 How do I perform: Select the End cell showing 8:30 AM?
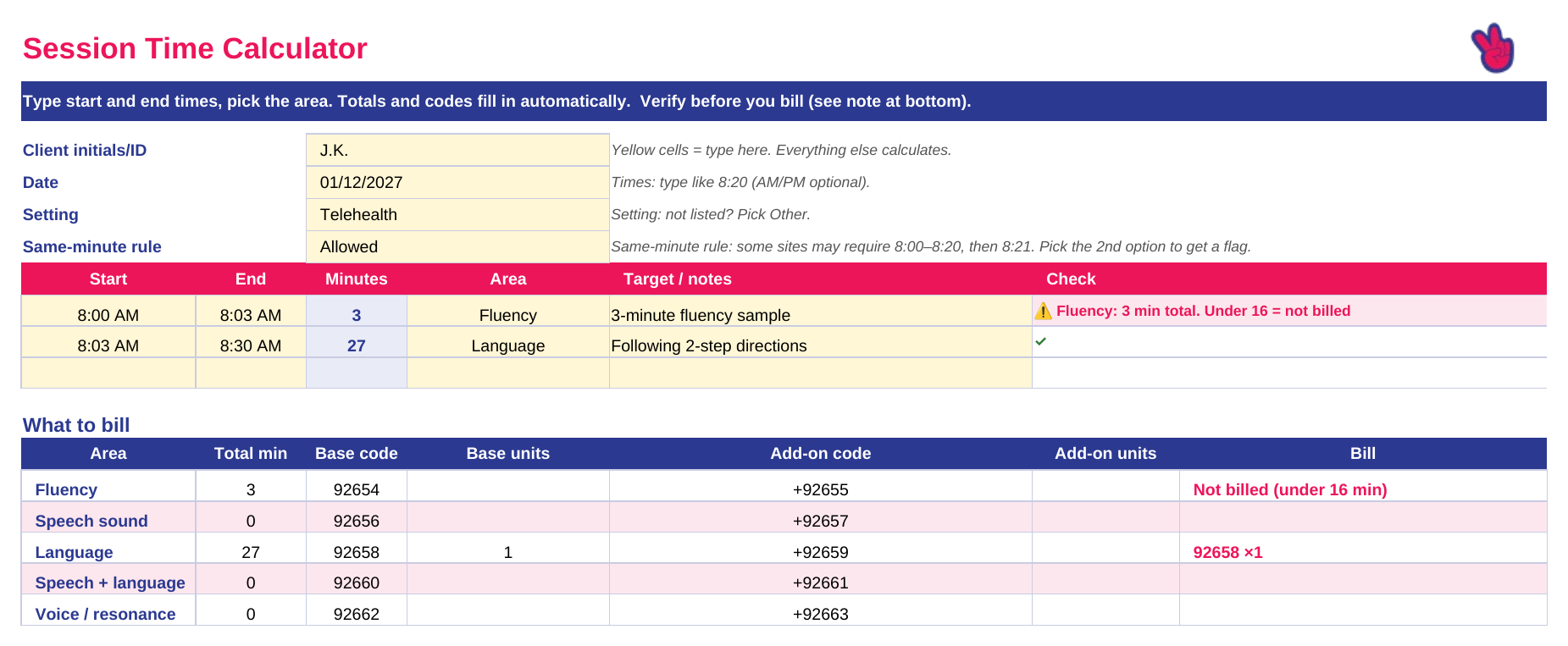click(x=251, y=342)
